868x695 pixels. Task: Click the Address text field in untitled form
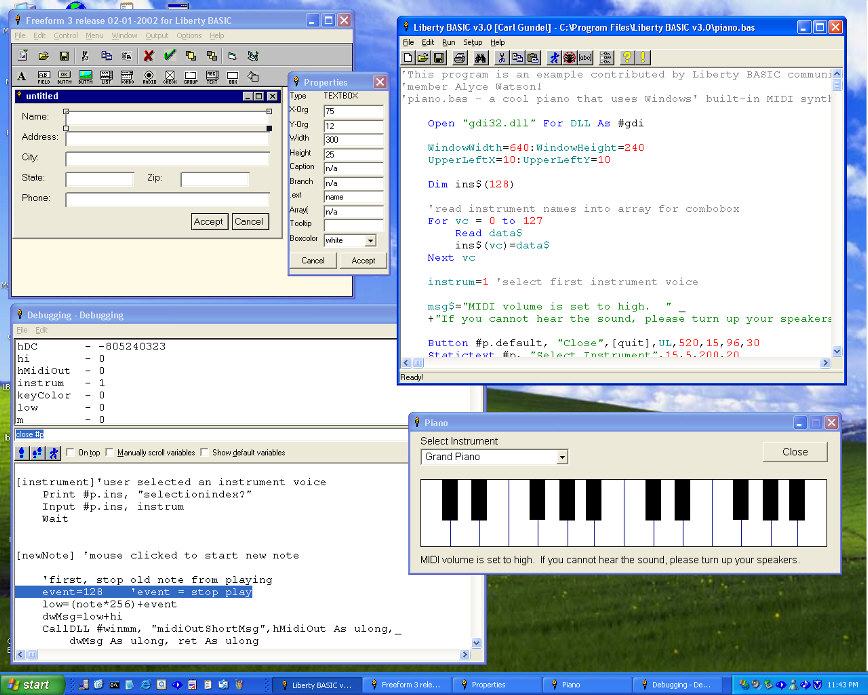[x=167, y=138]
